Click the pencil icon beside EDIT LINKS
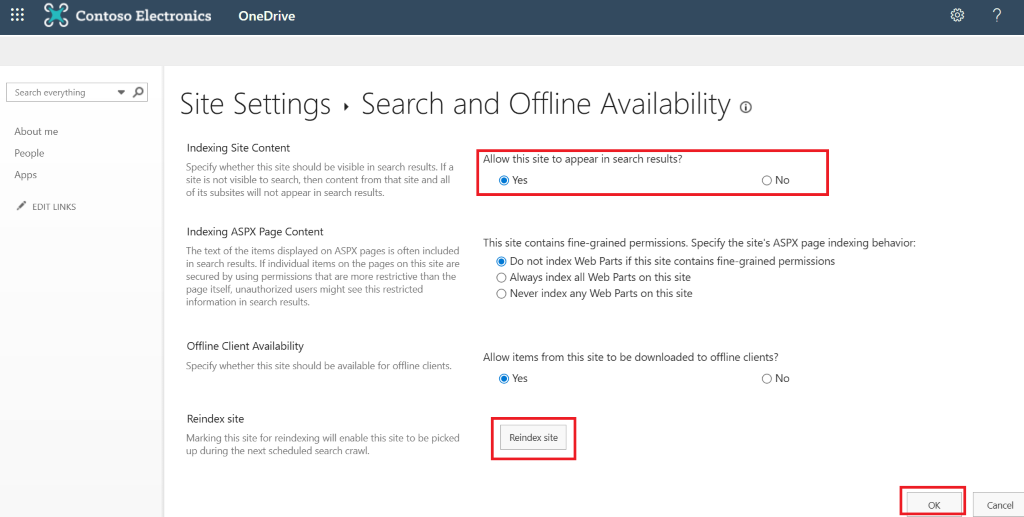The height and width of the screenshot is (517, 1024). (22, 206)
